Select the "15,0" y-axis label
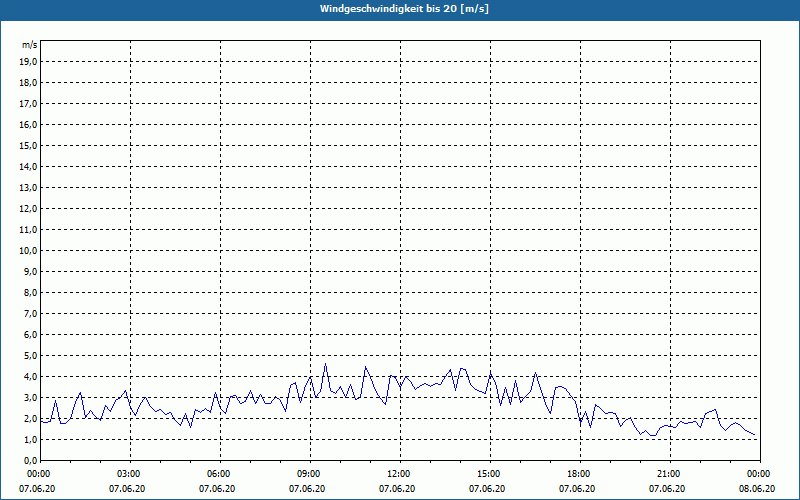Viewport: 800px width, 500px height. (x=28, y=145)
